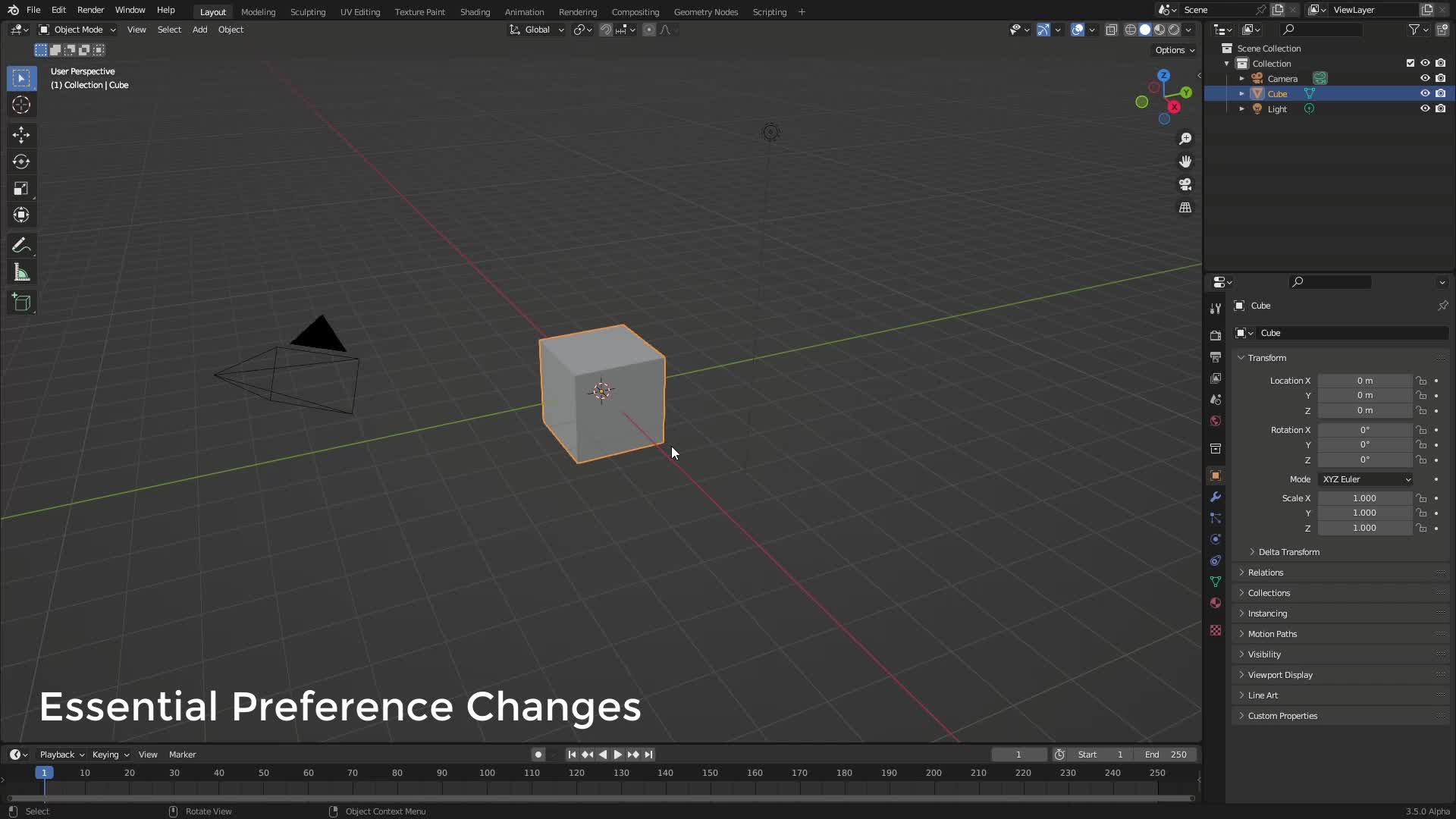Activate the Move tool
The height and width of the screenshot is (819, 1456).
pyautogui.click(x=21, y=135)
